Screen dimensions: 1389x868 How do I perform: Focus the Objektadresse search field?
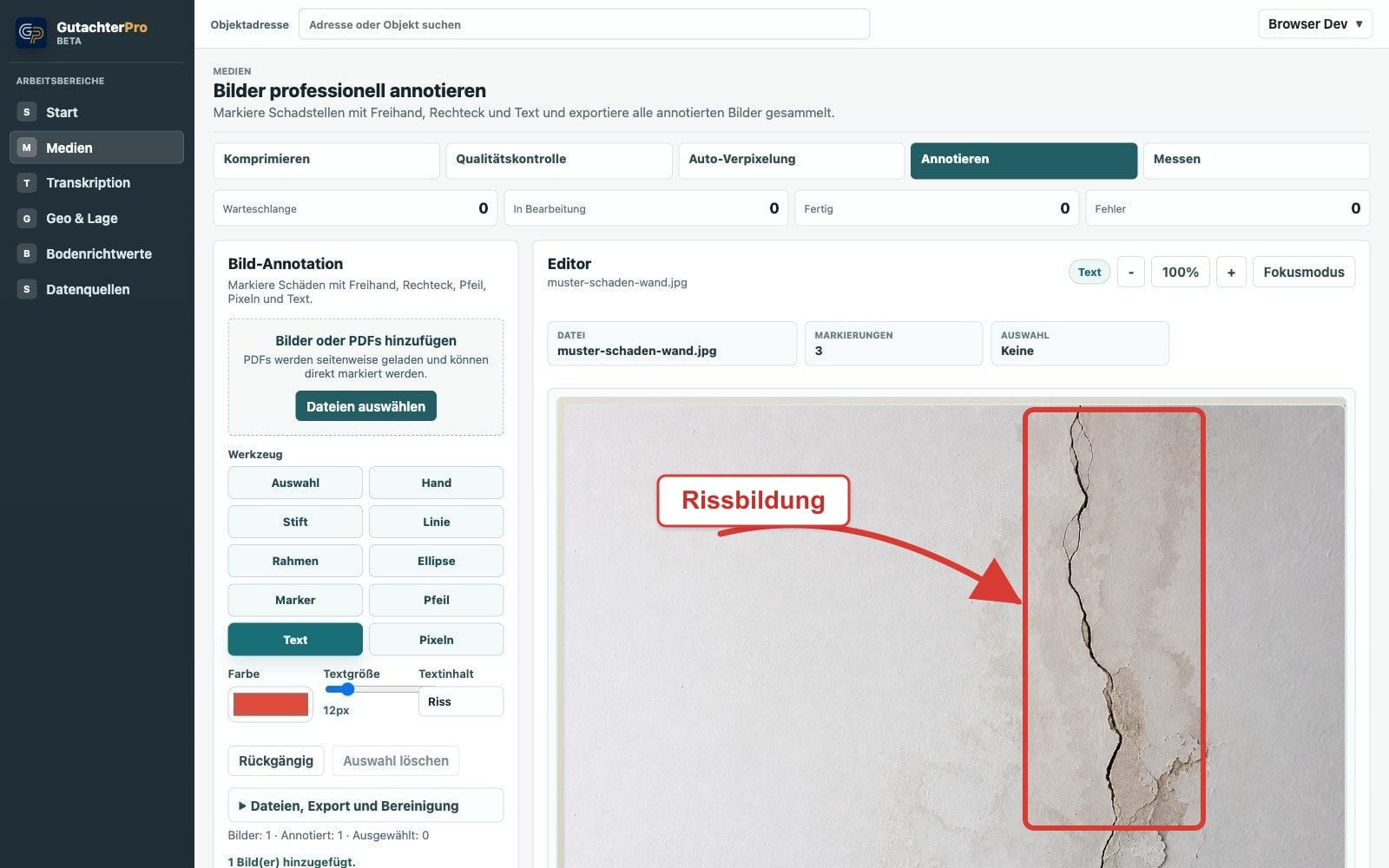pos(584,24)
